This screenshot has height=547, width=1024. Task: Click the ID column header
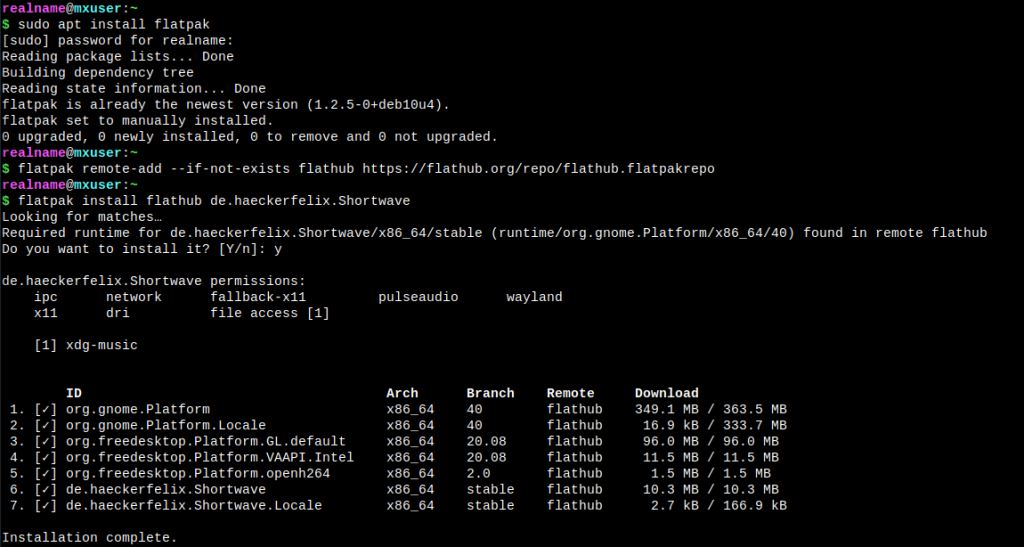pyautogui.click(x=74, y=393)
